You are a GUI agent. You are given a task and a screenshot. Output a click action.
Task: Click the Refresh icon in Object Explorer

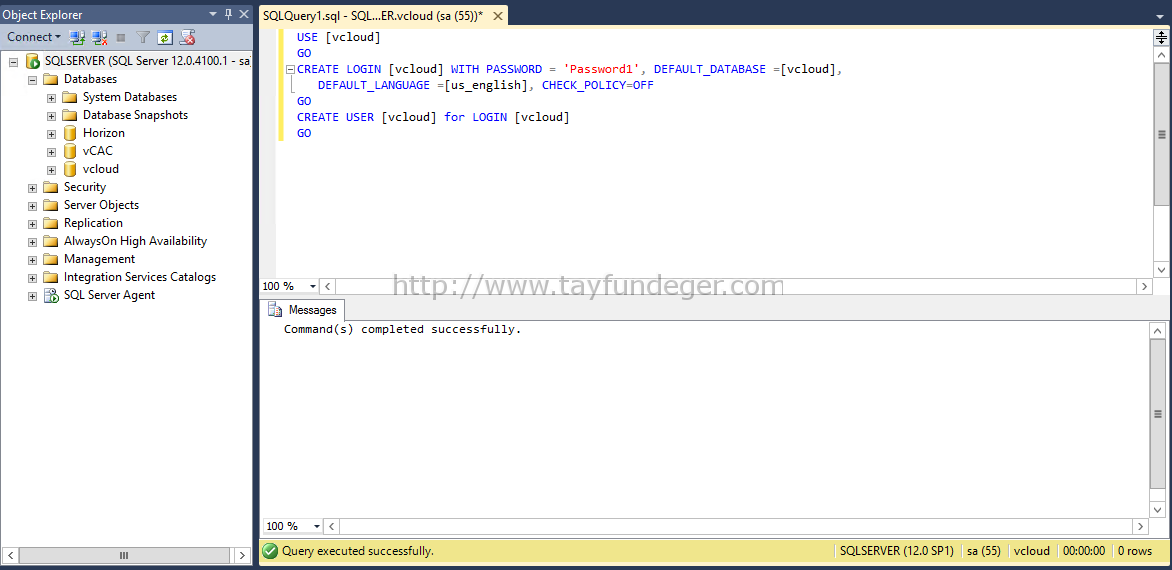(164, 37)
